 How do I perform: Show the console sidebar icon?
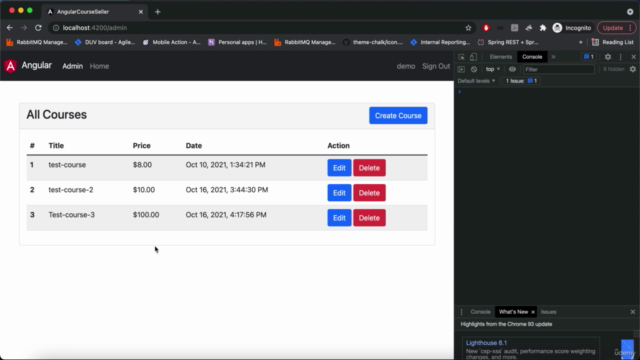(461, 69)
